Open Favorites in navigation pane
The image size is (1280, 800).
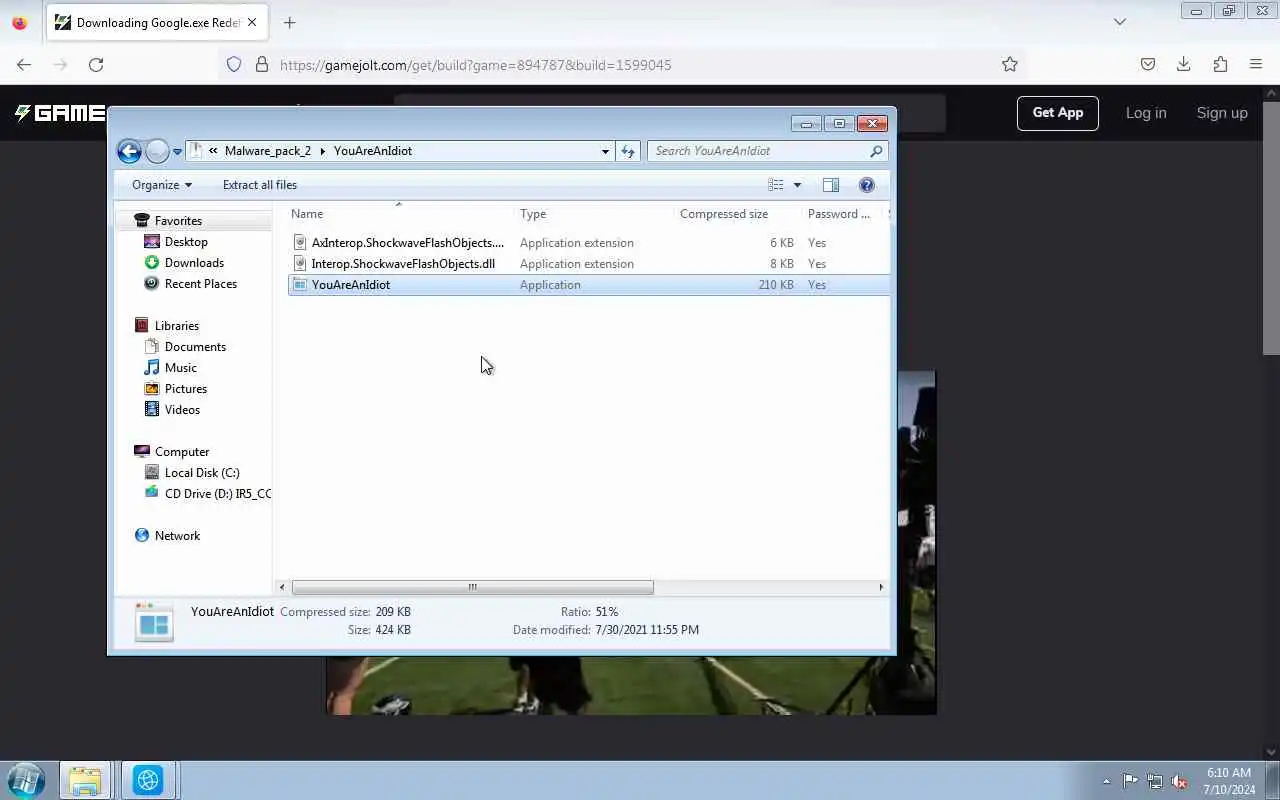point(178,221)
